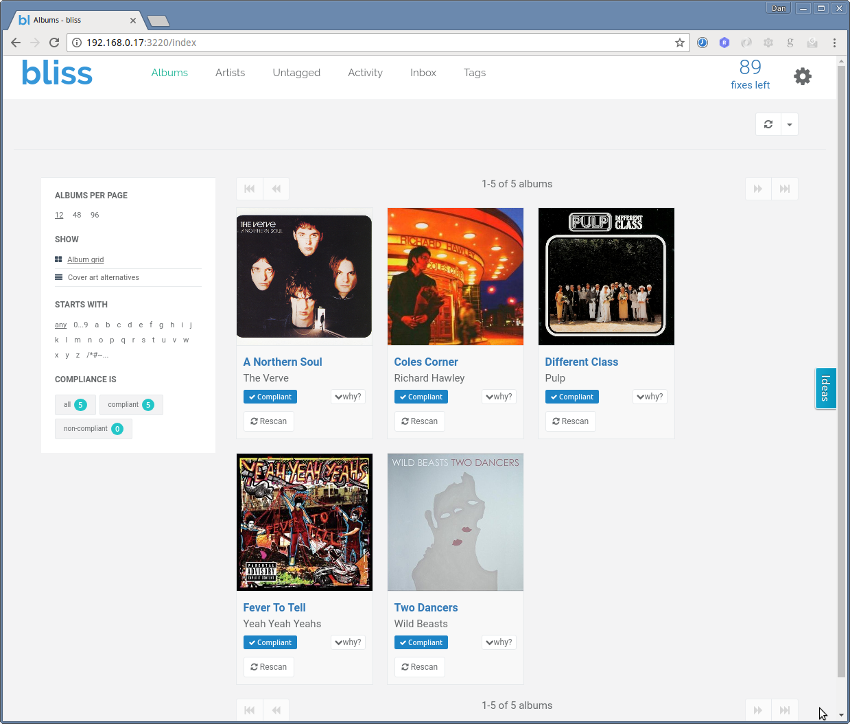Screen dimensions: 850x724
Task: Rescan Two Dancers album
Action: (419, 667)
